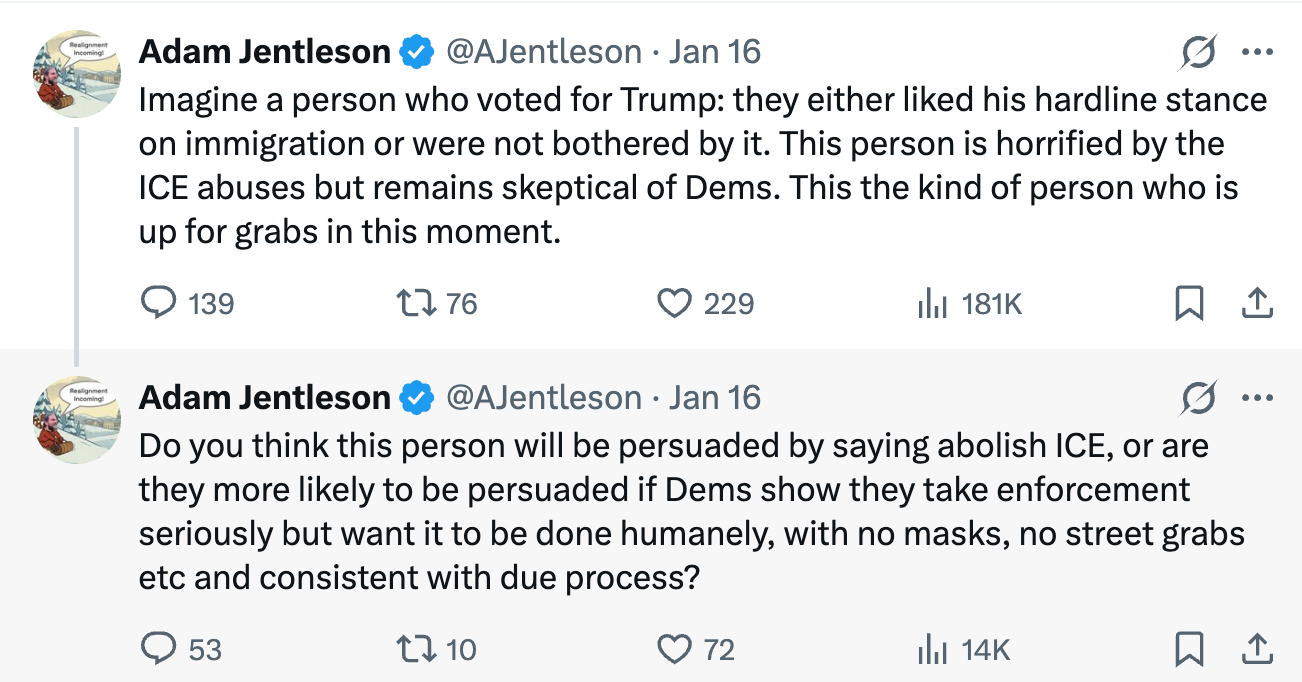The image size is (1302, 682).
Task: Click @AJentleson handle in the second tweet
Action: coord(543,398)
